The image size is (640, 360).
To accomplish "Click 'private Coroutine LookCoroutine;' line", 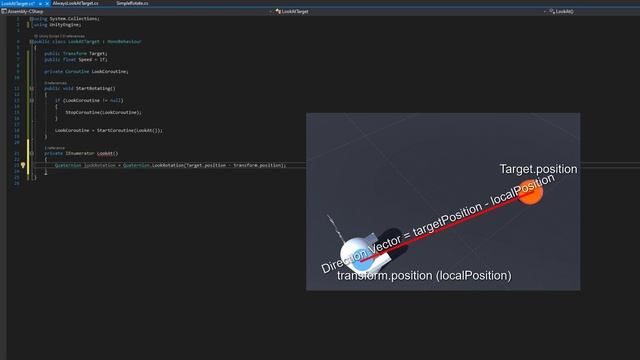I will (x=86, y=71).
